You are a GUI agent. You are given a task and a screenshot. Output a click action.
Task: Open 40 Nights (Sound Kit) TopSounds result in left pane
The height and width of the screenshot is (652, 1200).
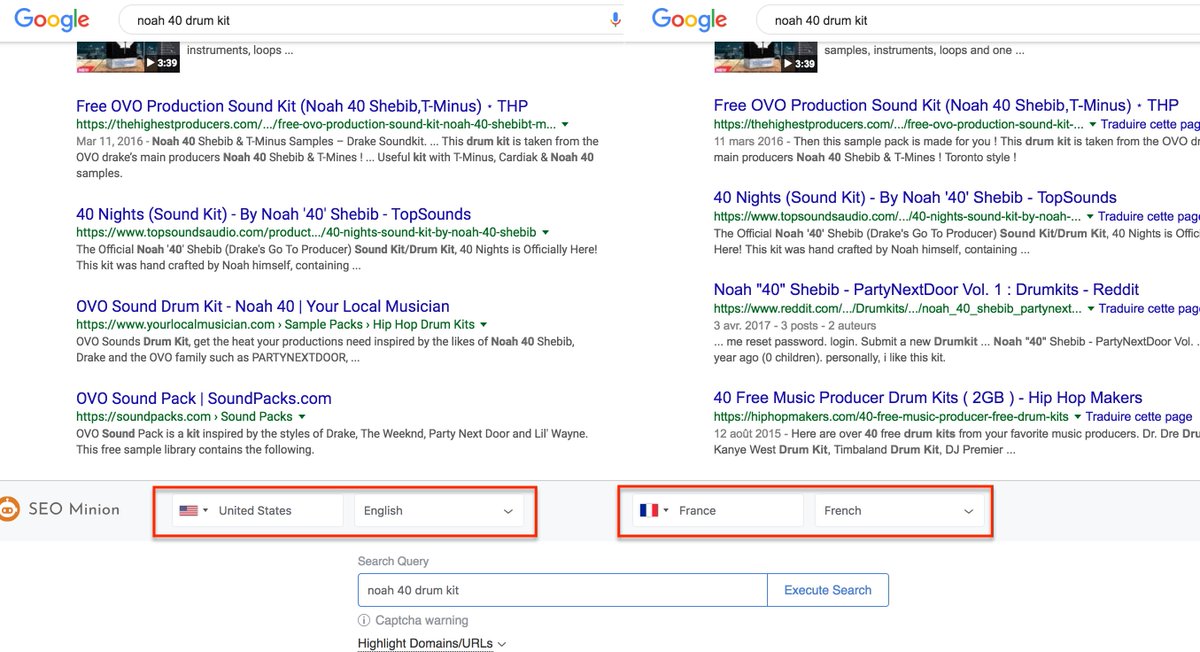pos(273,214)
